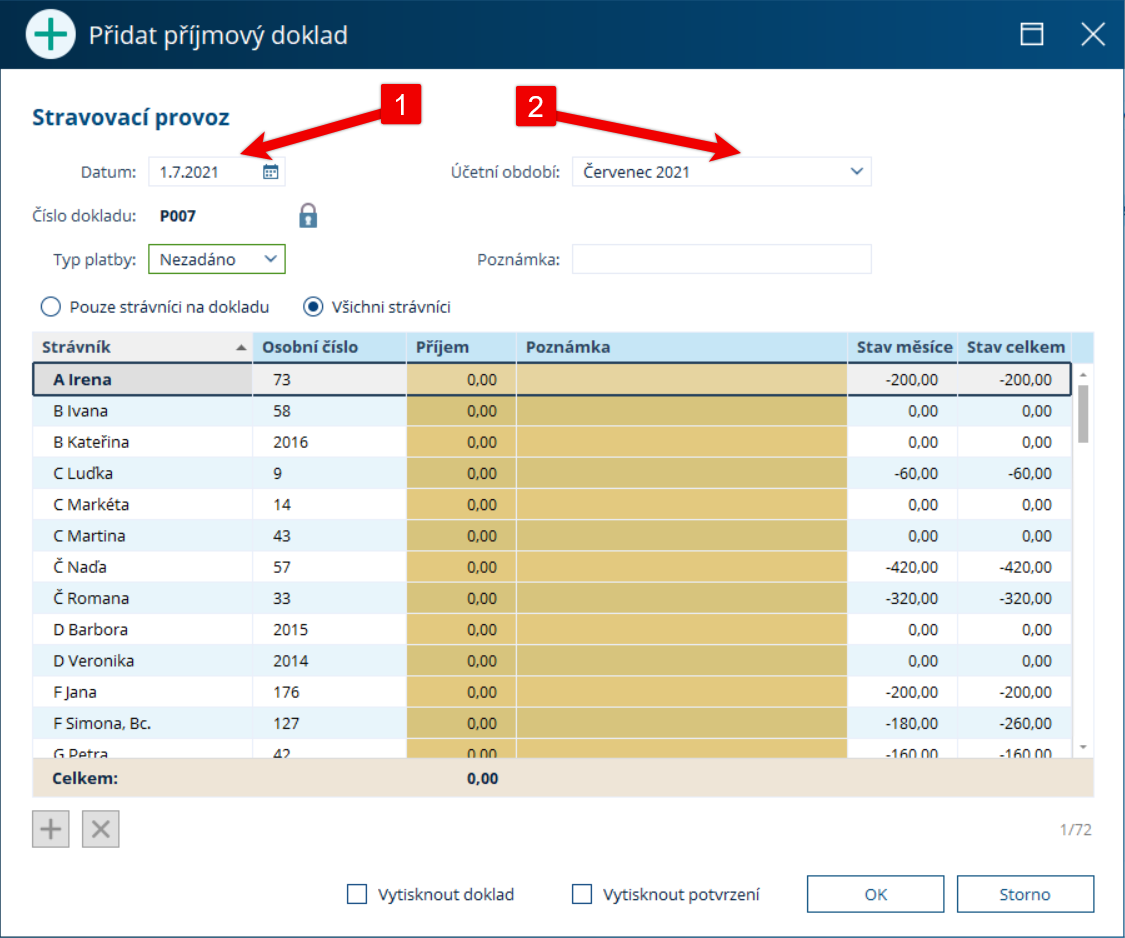1125x938 pixels.
Task: Click Příjem cell for D Barbora
Action: 461,629
